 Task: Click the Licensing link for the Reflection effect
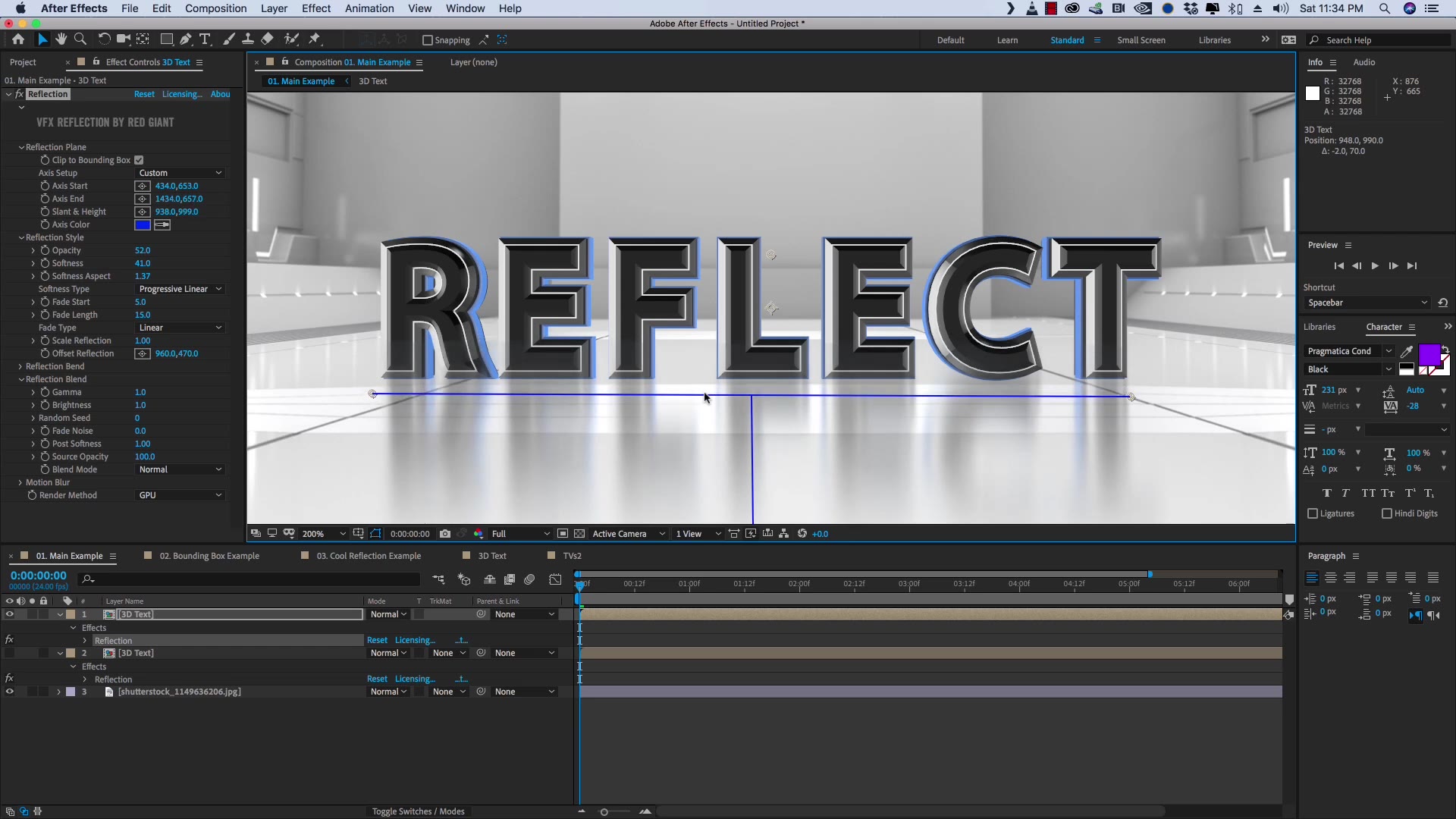pos(182,93)
